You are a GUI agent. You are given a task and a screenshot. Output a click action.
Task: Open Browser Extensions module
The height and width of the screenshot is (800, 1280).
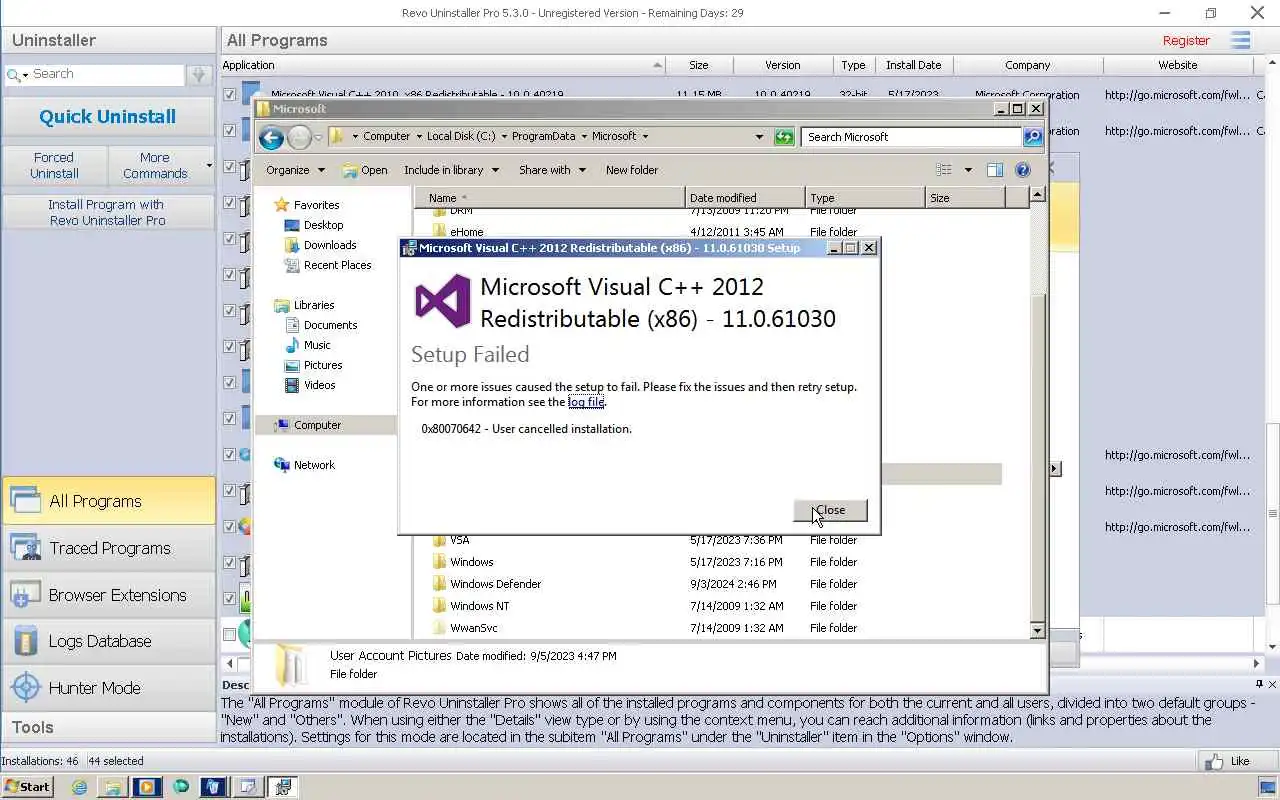pyautogui.click(x=108, y=595)
